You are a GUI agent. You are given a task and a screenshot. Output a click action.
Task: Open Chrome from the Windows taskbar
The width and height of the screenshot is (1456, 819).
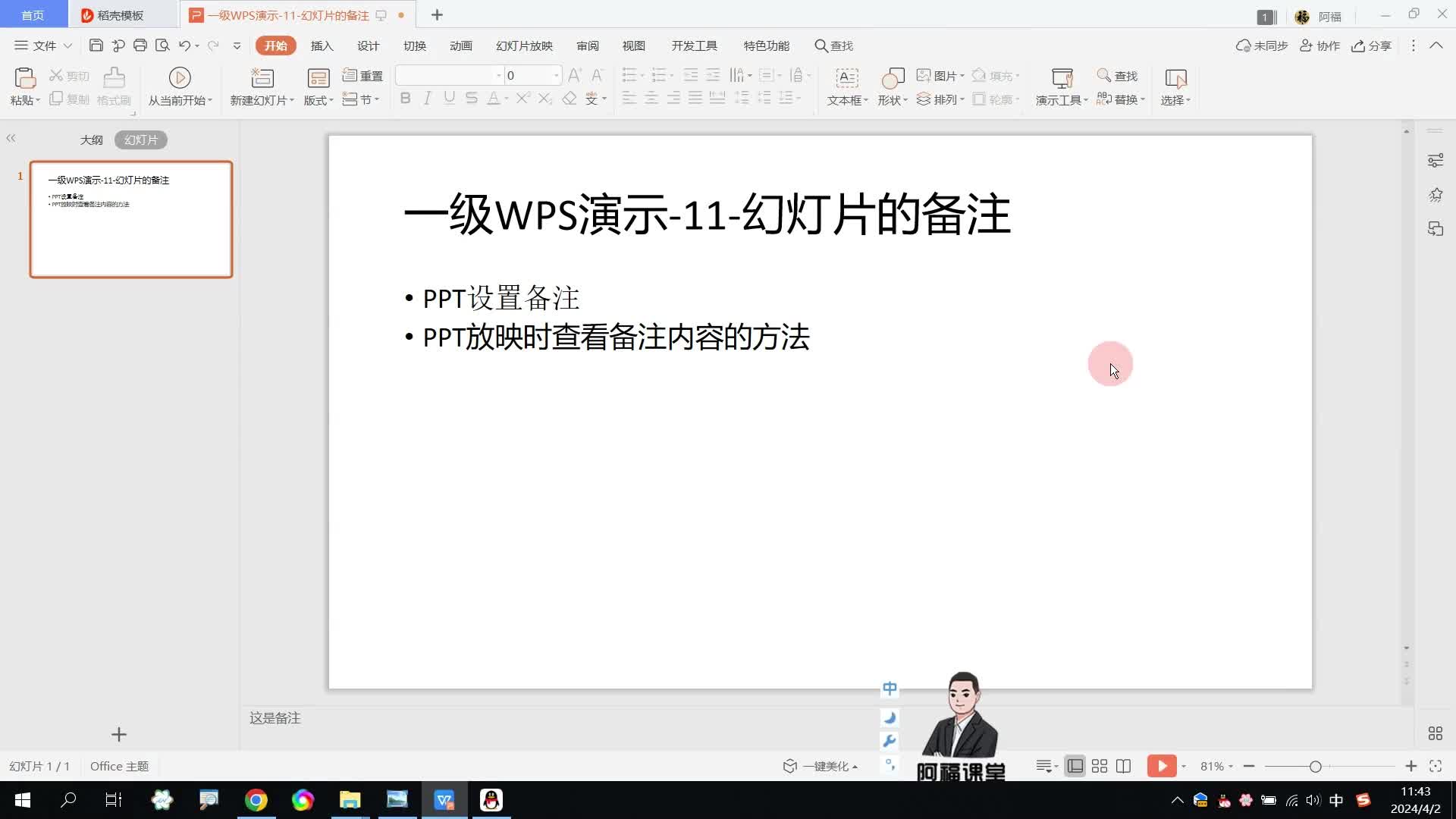click(256, 800)
